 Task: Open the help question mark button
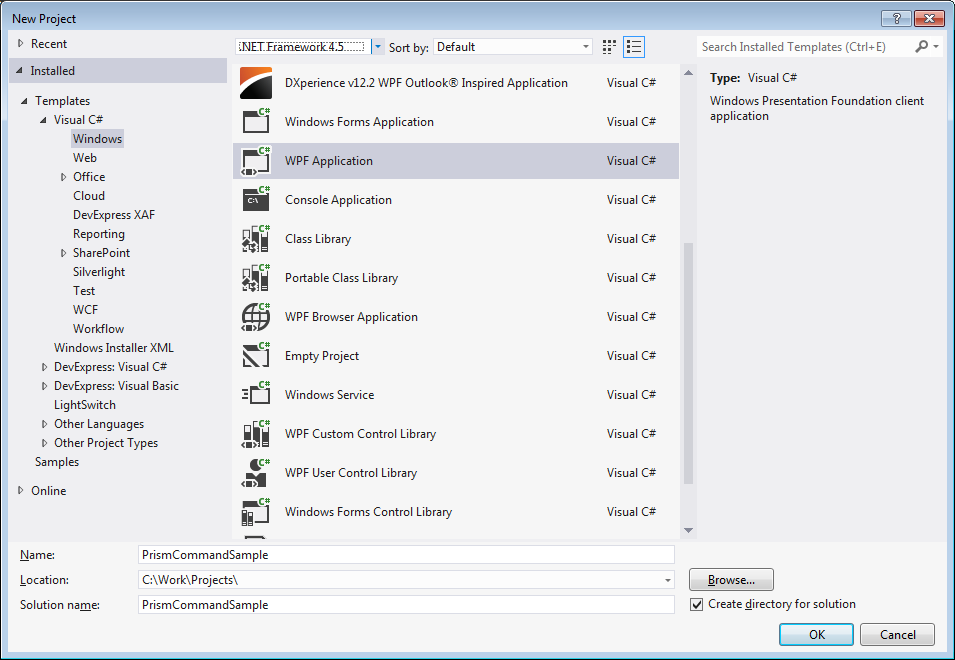click(x=896, y=19)
